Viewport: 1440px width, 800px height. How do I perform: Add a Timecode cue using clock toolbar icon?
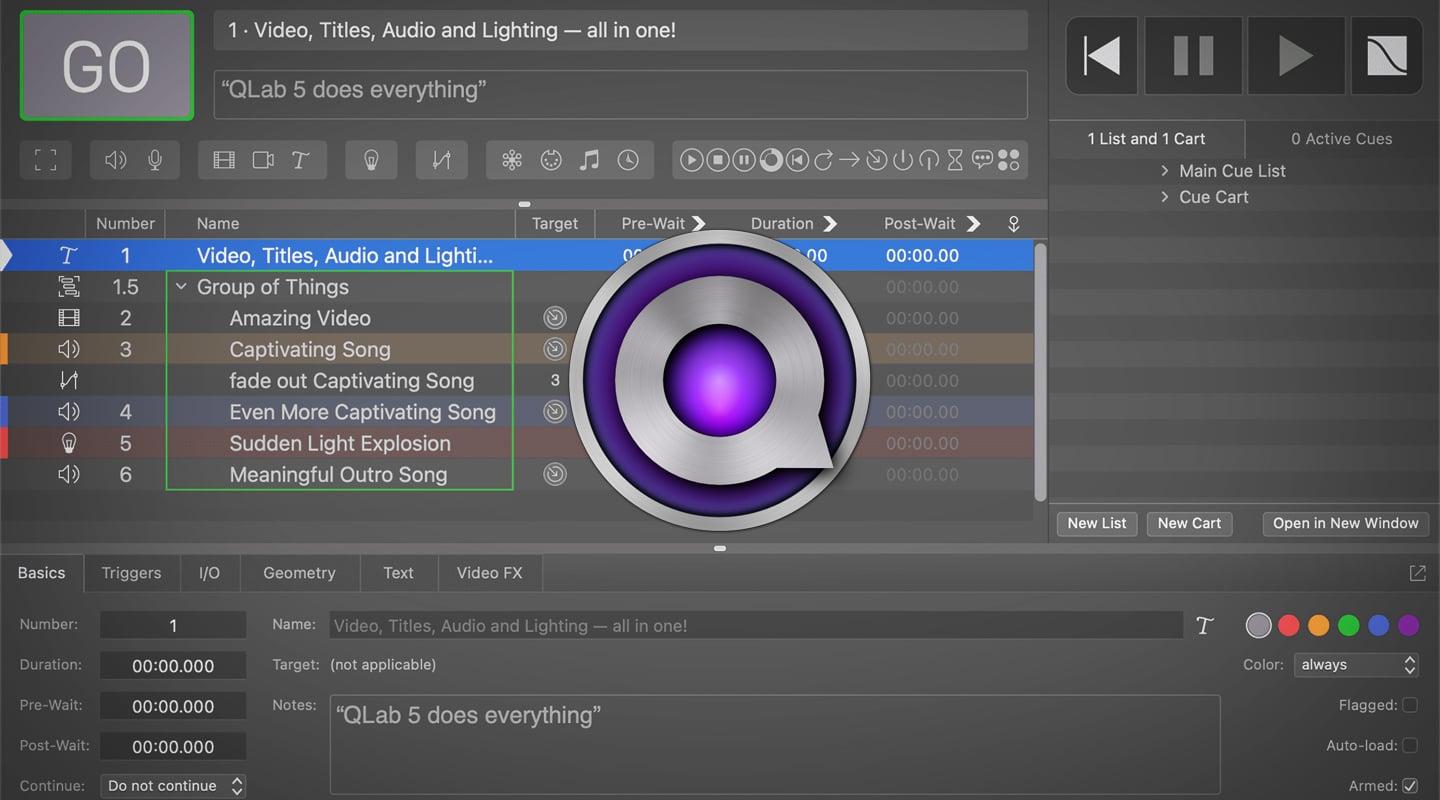point(628,160)
